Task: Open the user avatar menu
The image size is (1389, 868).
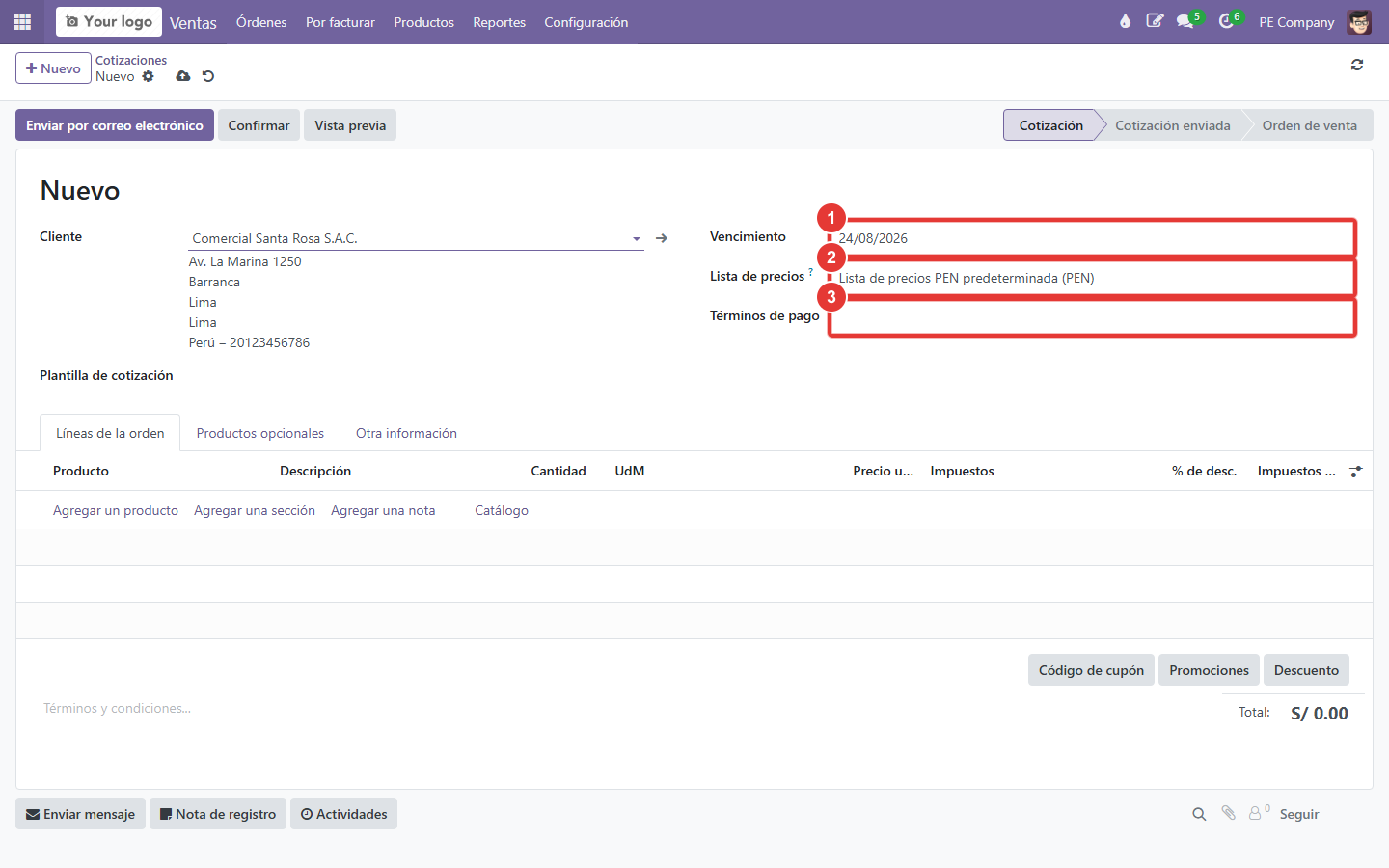Action: click(1359, 22)
